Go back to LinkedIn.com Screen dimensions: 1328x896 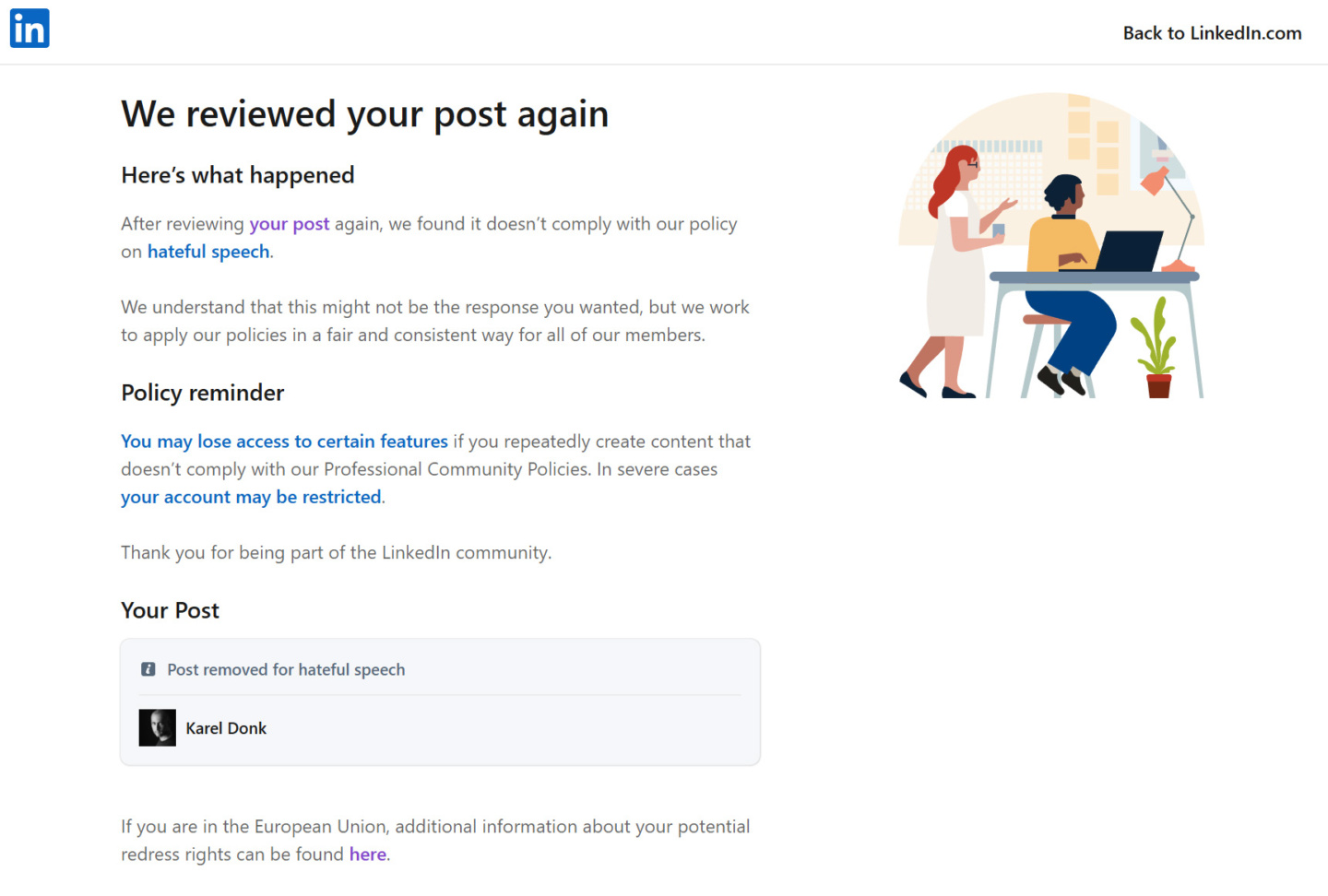(1211, 33)
